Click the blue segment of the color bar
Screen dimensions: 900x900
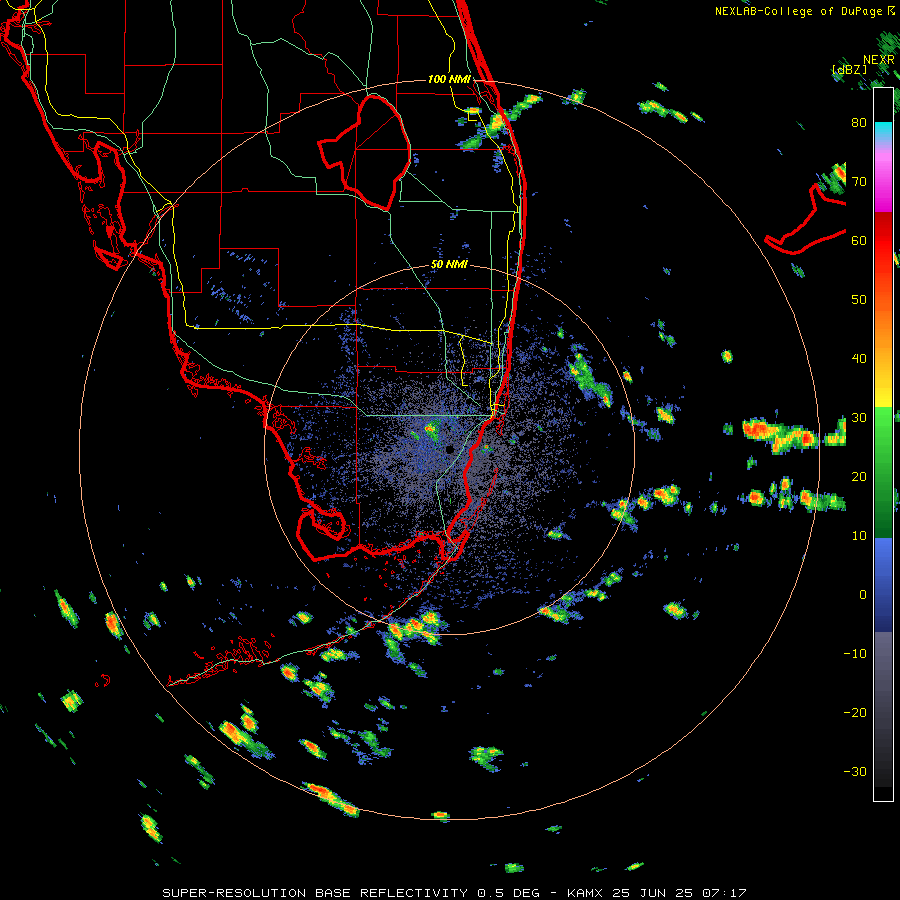point(883,584)
